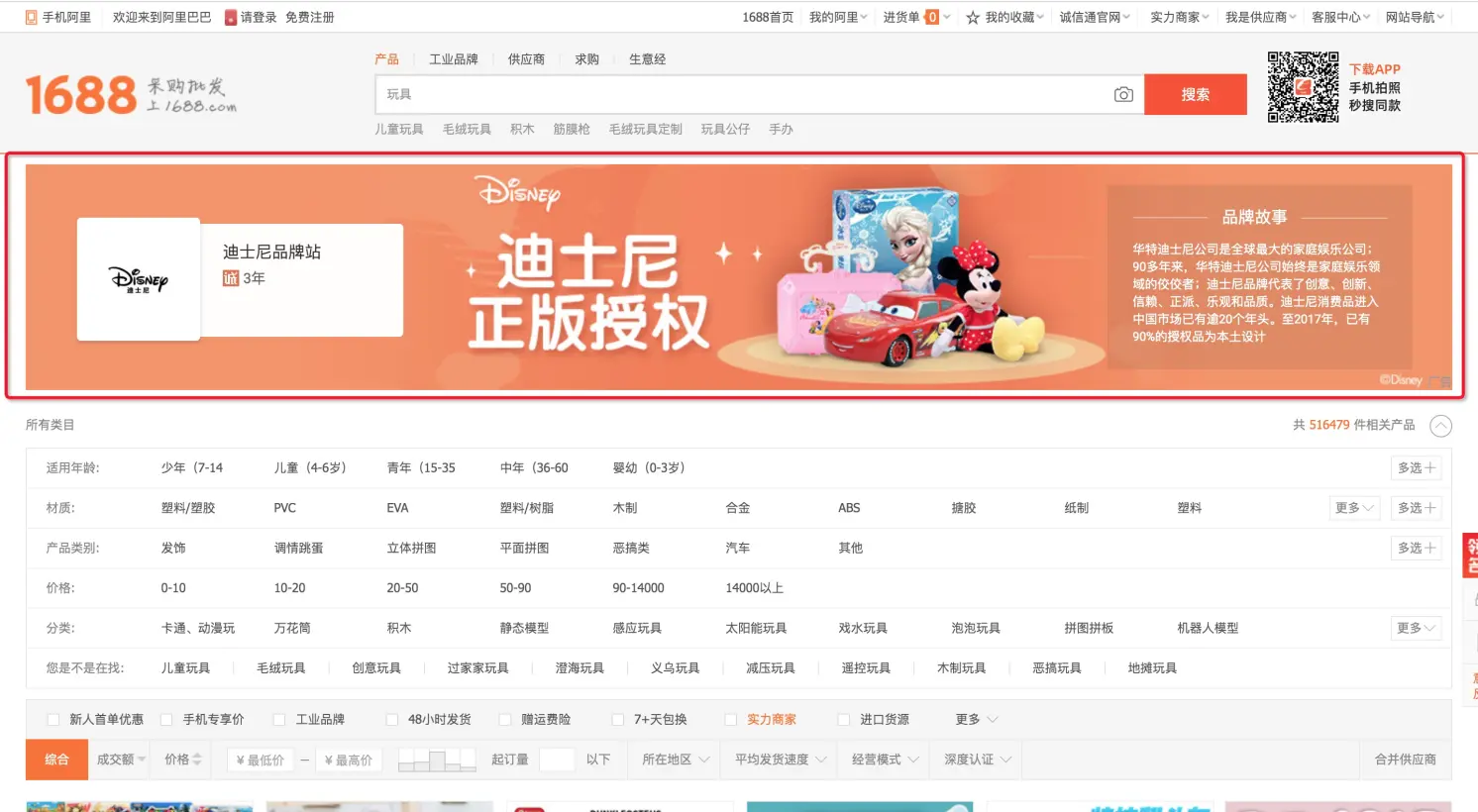The width and height of the screenshot is (1478, 812).
Task: Open the 网站导航 dropdown
Action: coord(1415,17)
